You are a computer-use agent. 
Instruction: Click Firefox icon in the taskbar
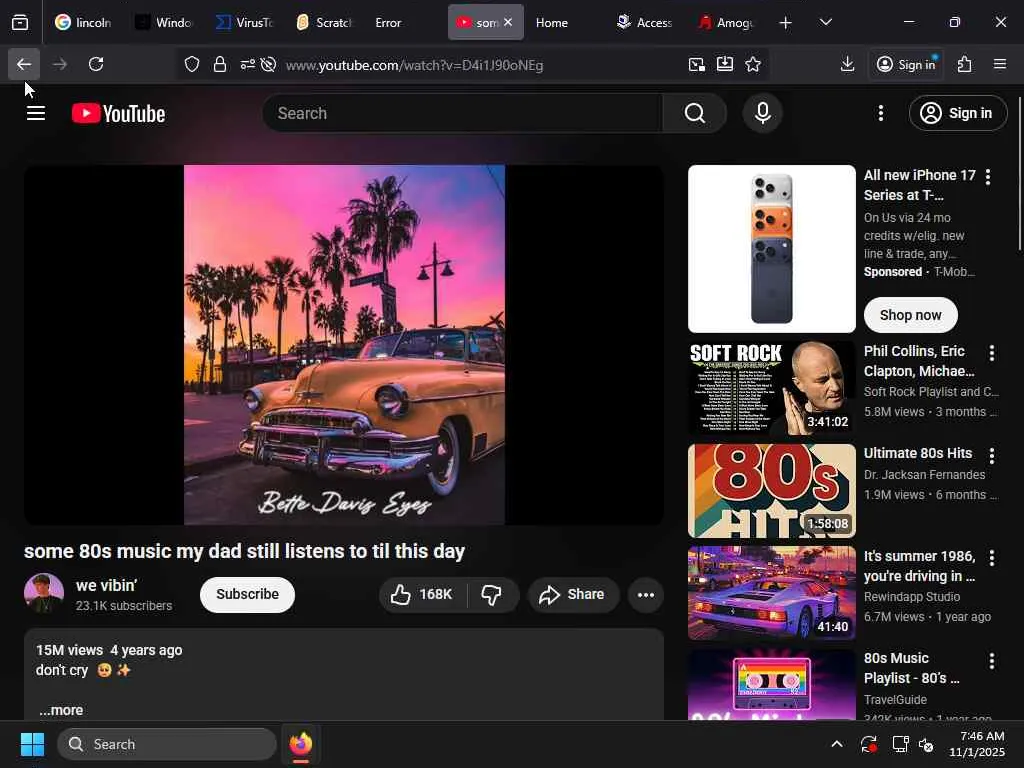(x=300, y=744)
